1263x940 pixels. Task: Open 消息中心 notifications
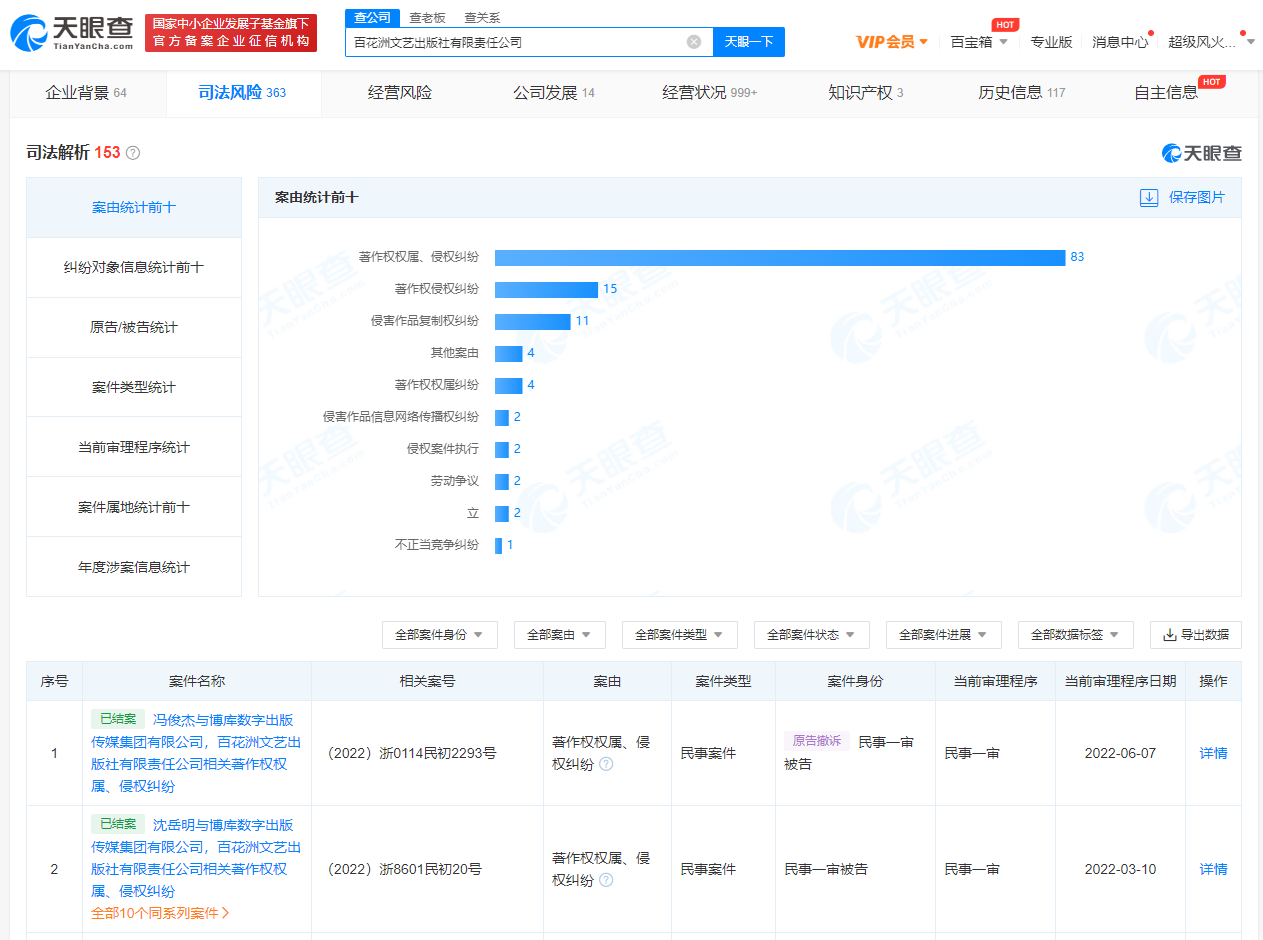point(1120,42)
